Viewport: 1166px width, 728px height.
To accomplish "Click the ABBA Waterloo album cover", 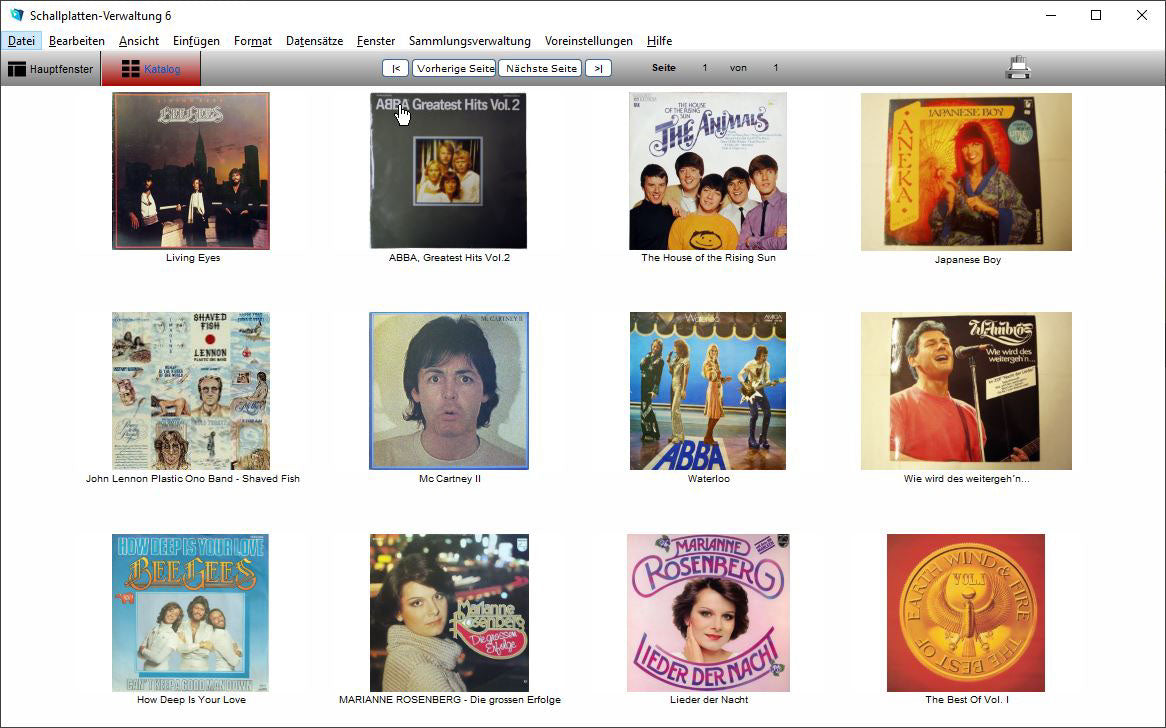I will click(x=707, y=390).
